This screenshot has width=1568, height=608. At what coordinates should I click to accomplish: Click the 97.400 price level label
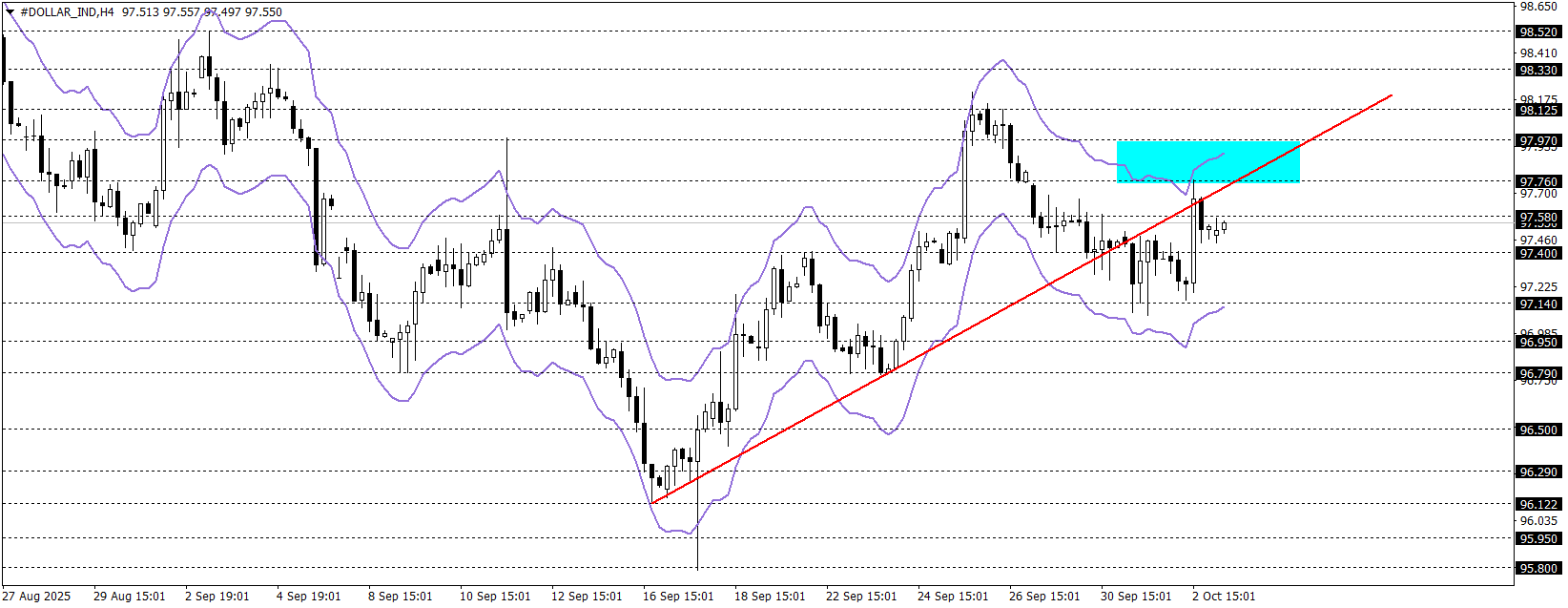click(1537, 253)
